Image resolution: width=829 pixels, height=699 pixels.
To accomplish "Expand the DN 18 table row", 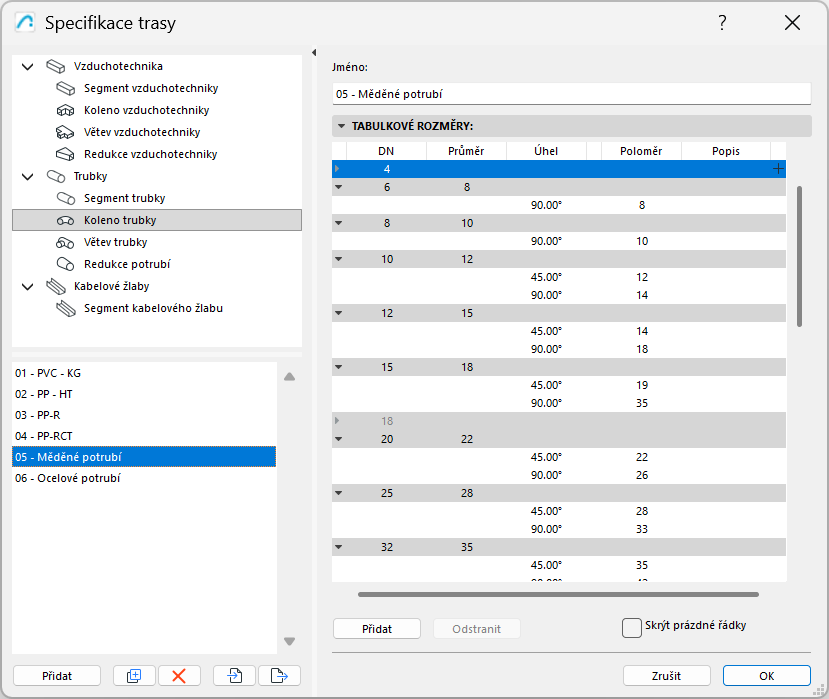I will pos(338,422).
